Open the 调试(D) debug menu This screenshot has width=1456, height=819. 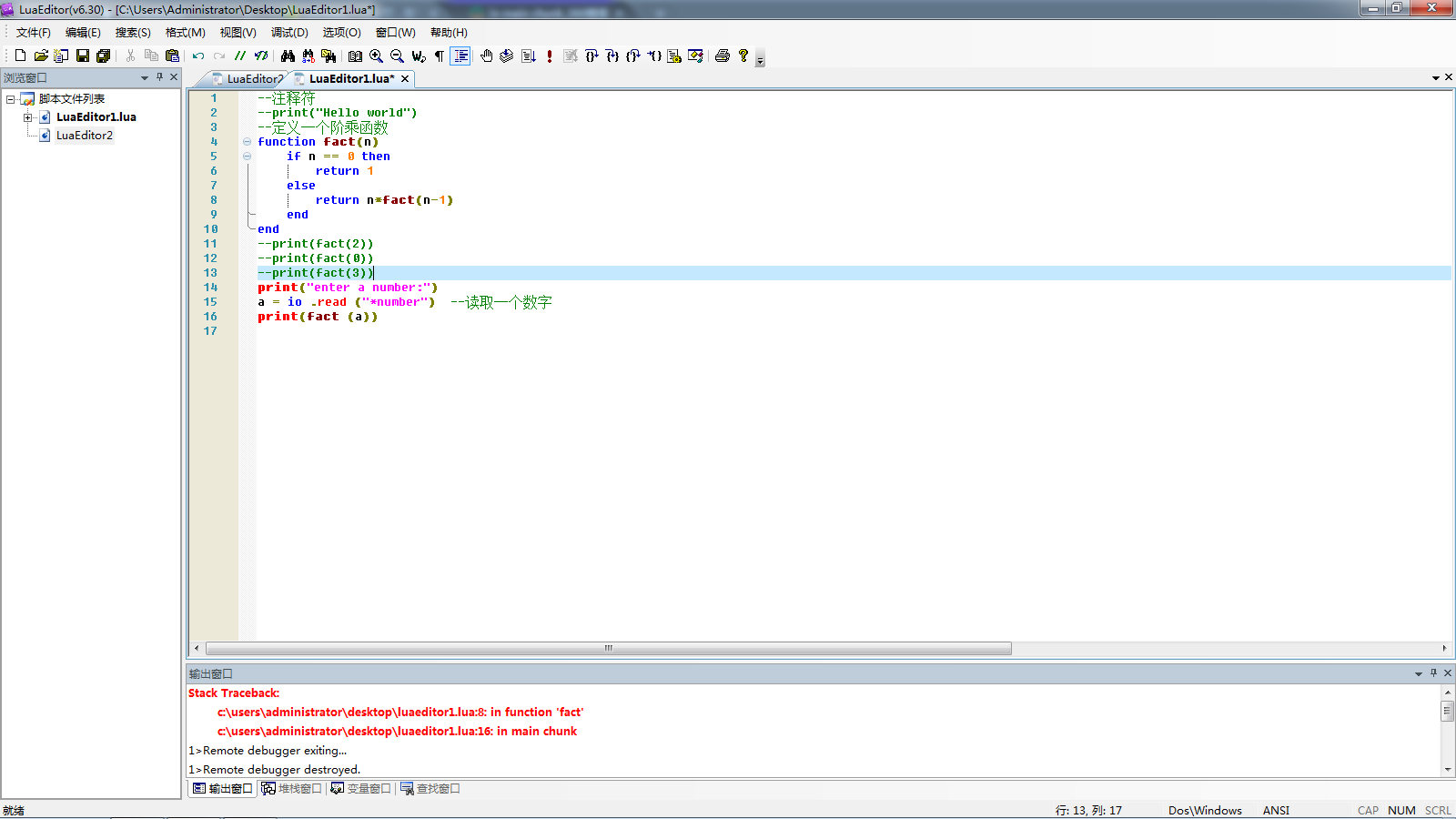289,33
